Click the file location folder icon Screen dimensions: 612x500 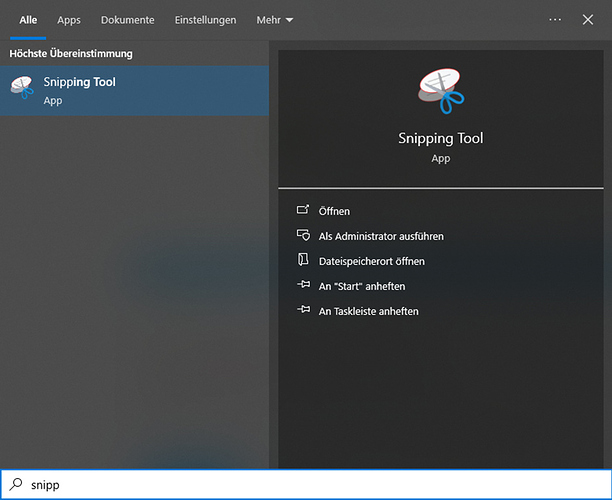(303, 260)
